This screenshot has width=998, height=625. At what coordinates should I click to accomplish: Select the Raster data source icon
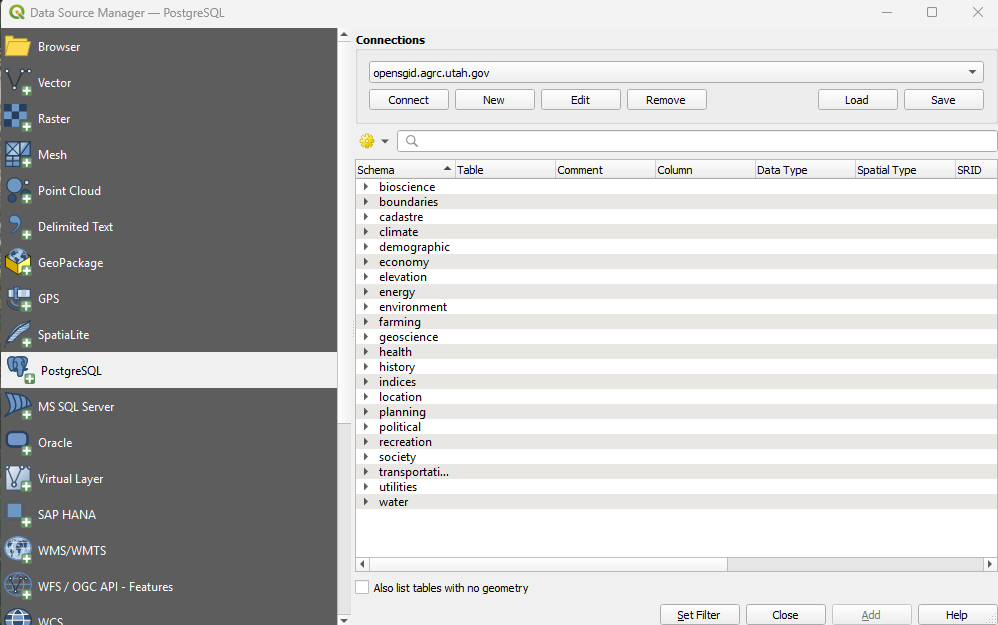pos(17,118)
